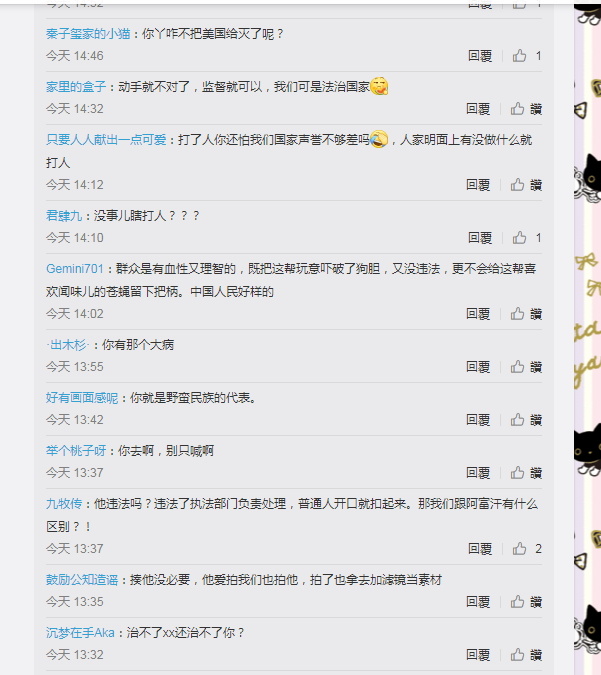Reply to 举个桃子呀 at 13:37
Viewport: 601px width, 675px height.
tap(478, 473)
